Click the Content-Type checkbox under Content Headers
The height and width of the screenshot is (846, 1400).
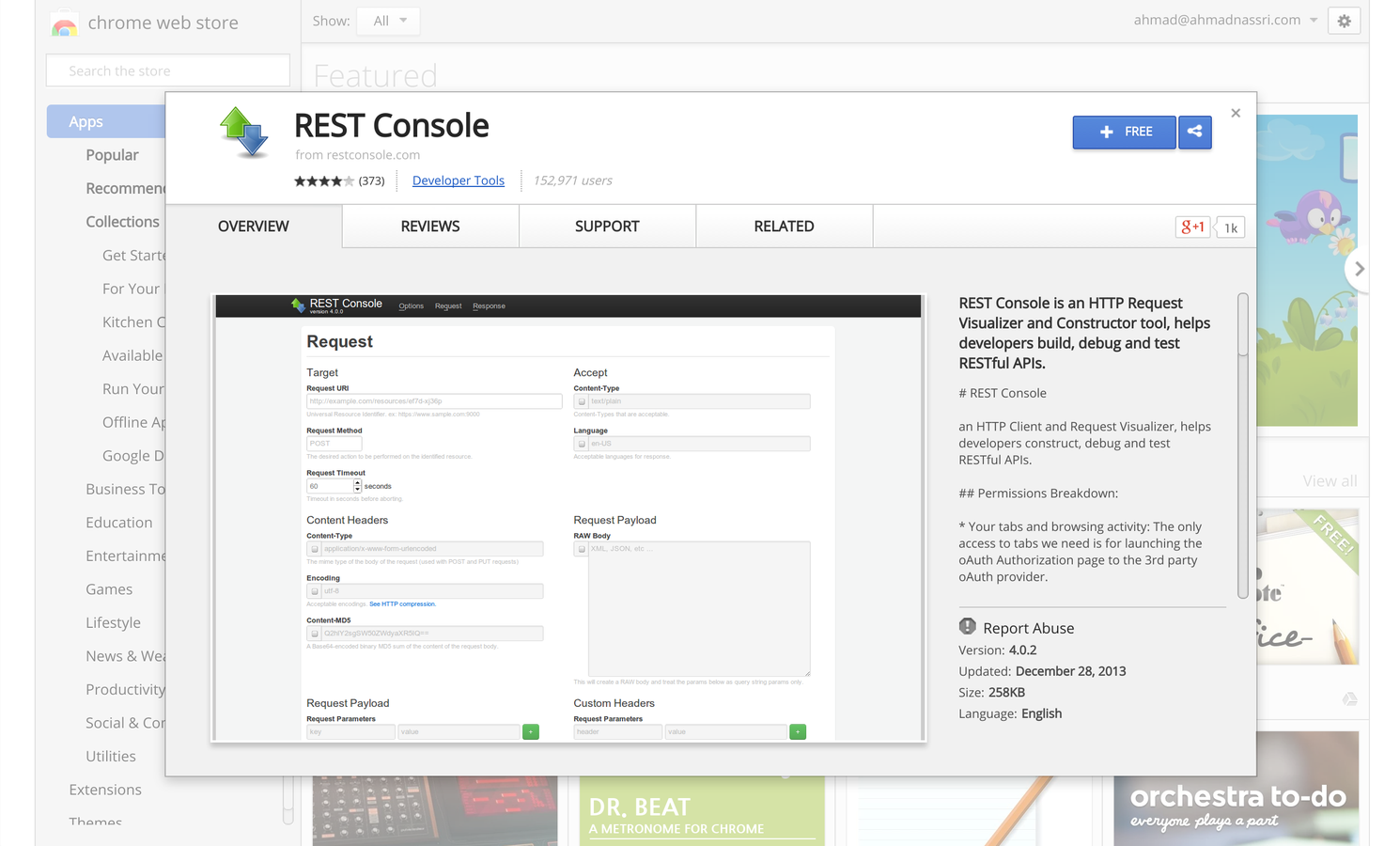point(315,549)
